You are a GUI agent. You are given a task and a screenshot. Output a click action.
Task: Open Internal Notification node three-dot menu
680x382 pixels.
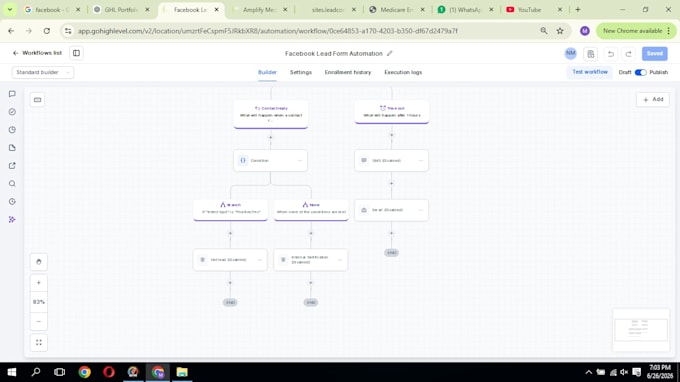(340, 260)
